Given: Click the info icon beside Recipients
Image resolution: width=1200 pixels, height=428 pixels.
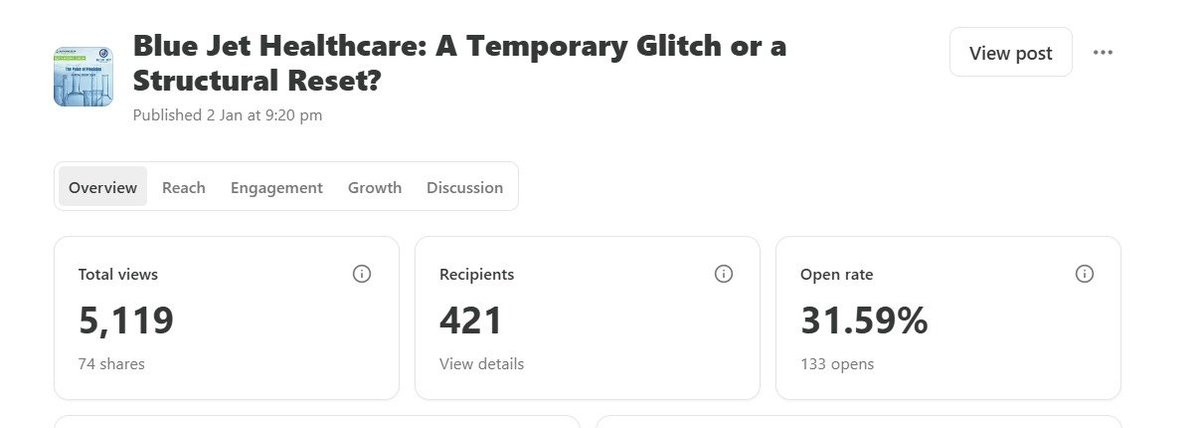Looking at the screenshot, I should point(724,274).
